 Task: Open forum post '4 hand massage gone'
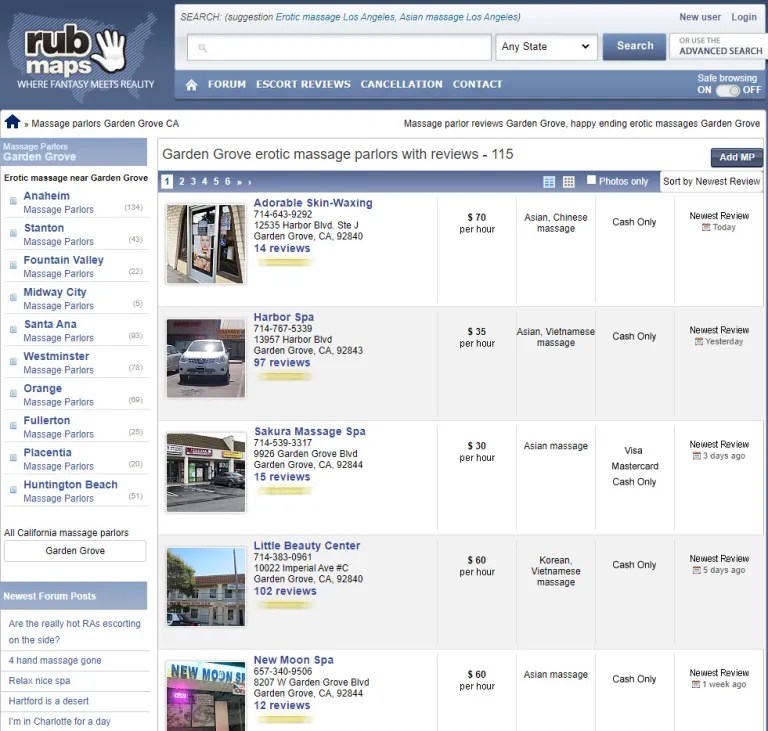coord(55,660)
